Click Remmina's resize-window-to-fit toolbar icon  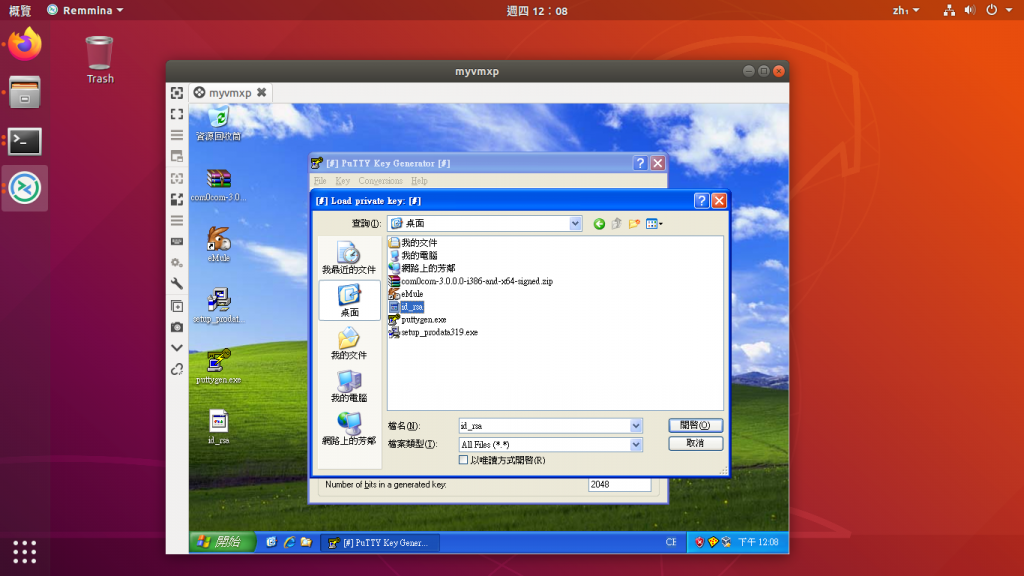[x=177, y=93]
